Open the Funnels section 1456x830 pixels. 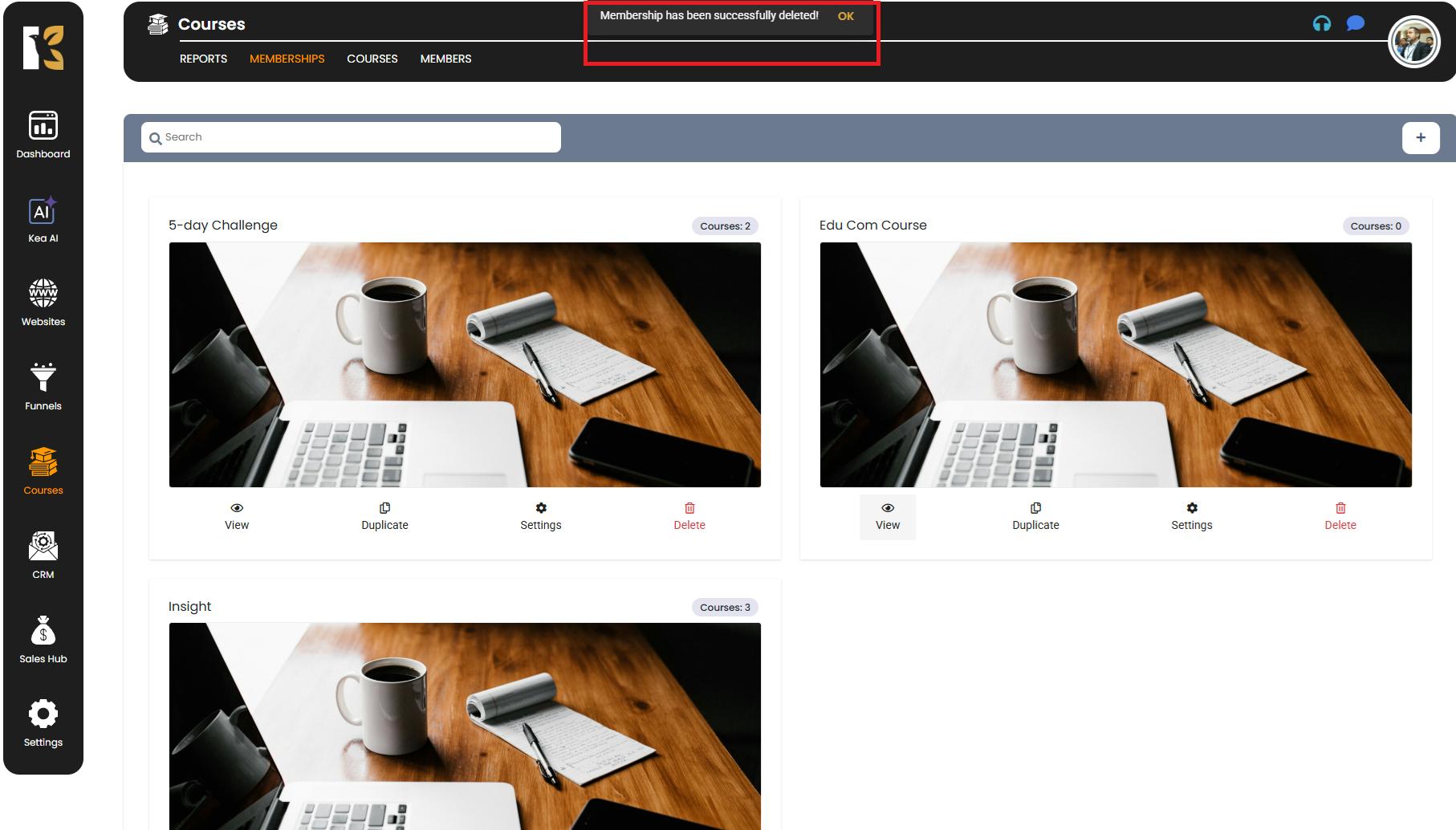click(x=43, y=387)
